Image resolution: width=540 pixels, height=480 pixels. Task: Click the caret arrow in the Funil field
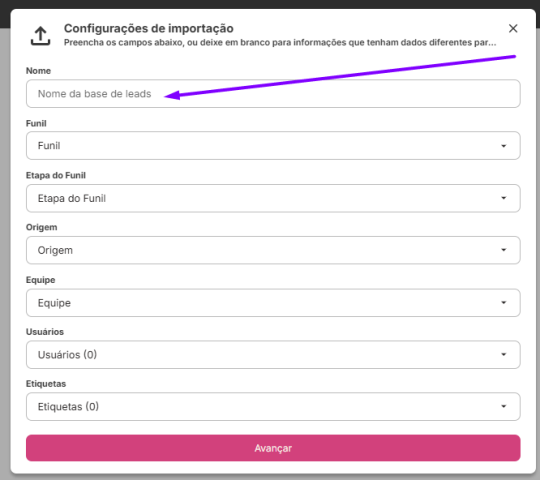pyautogui.click(x=503, y=146)
